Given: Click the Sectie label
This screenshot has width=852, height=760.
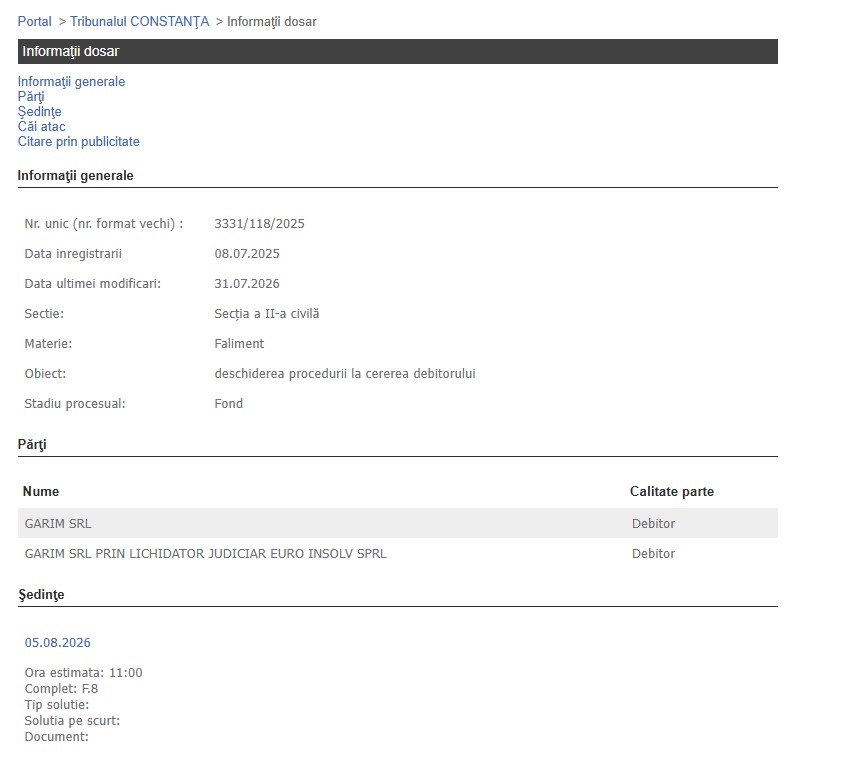Looking at the screenshot, I should [44, 314].
